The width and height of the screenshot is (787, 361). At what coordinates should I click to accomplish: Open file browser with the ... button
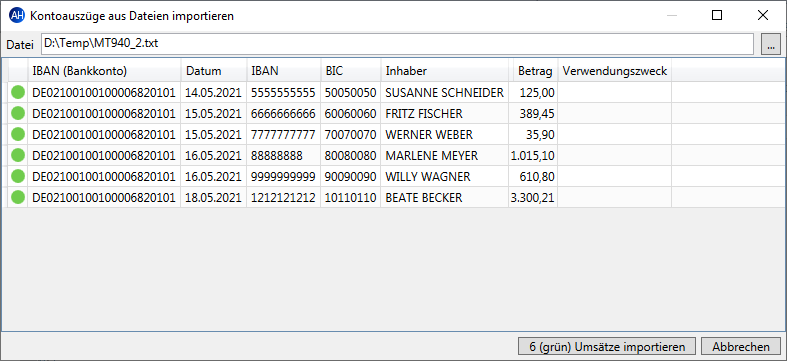[771, 45]
